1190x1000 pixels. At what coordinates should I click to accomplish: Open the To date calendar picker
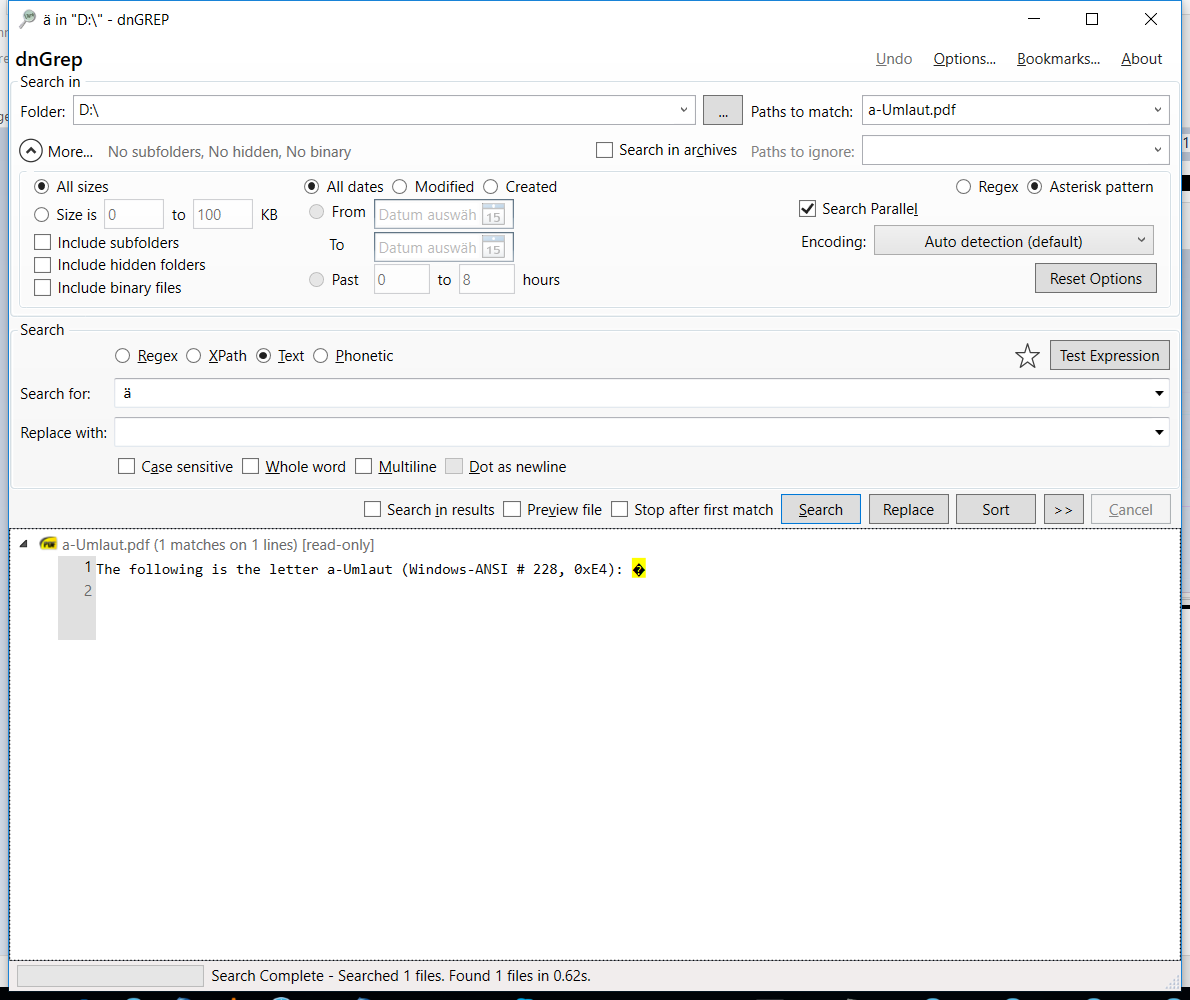pos(493,247)
